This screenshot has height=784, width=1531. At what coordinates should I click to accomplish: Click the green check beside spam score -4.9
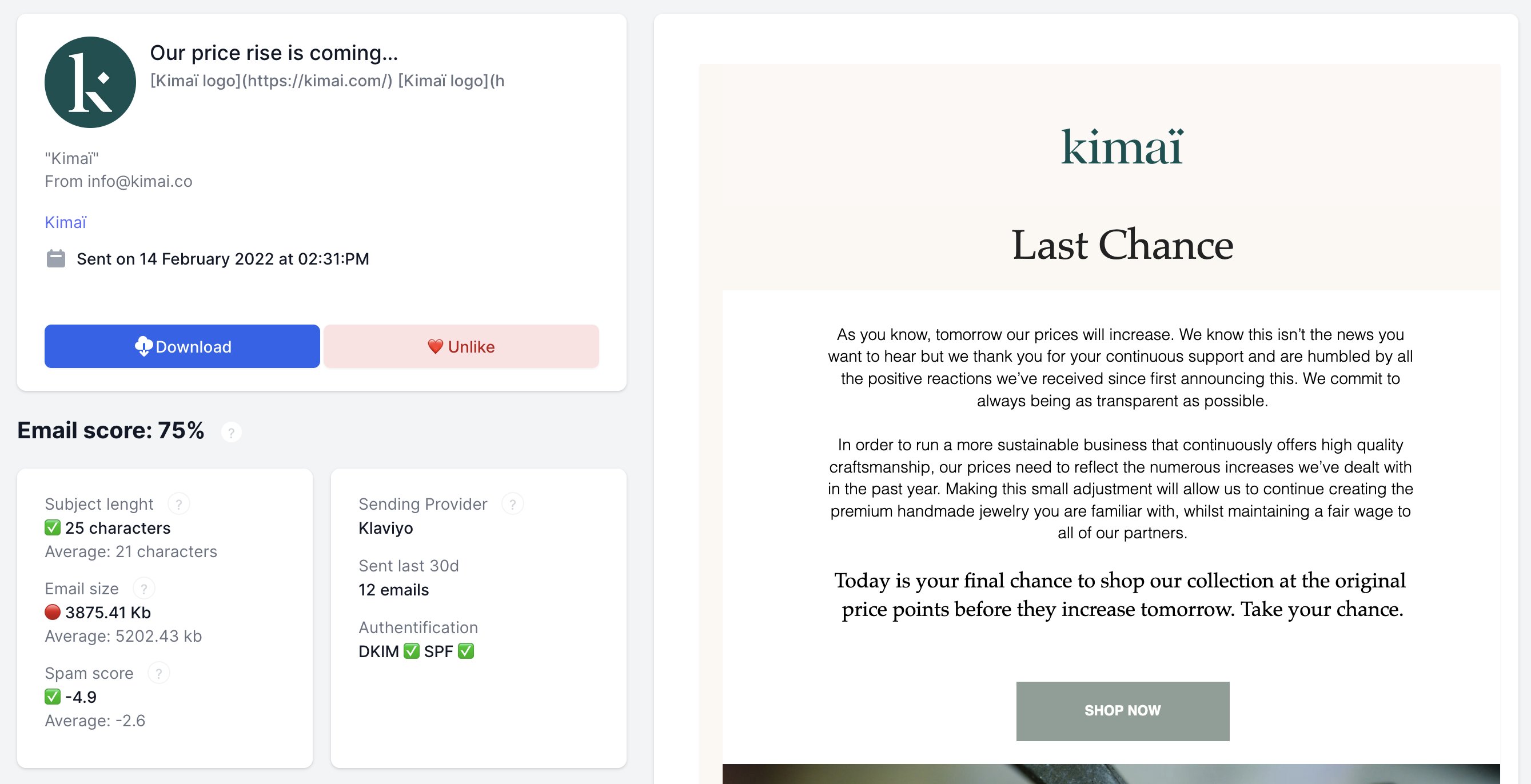(52, 696)
